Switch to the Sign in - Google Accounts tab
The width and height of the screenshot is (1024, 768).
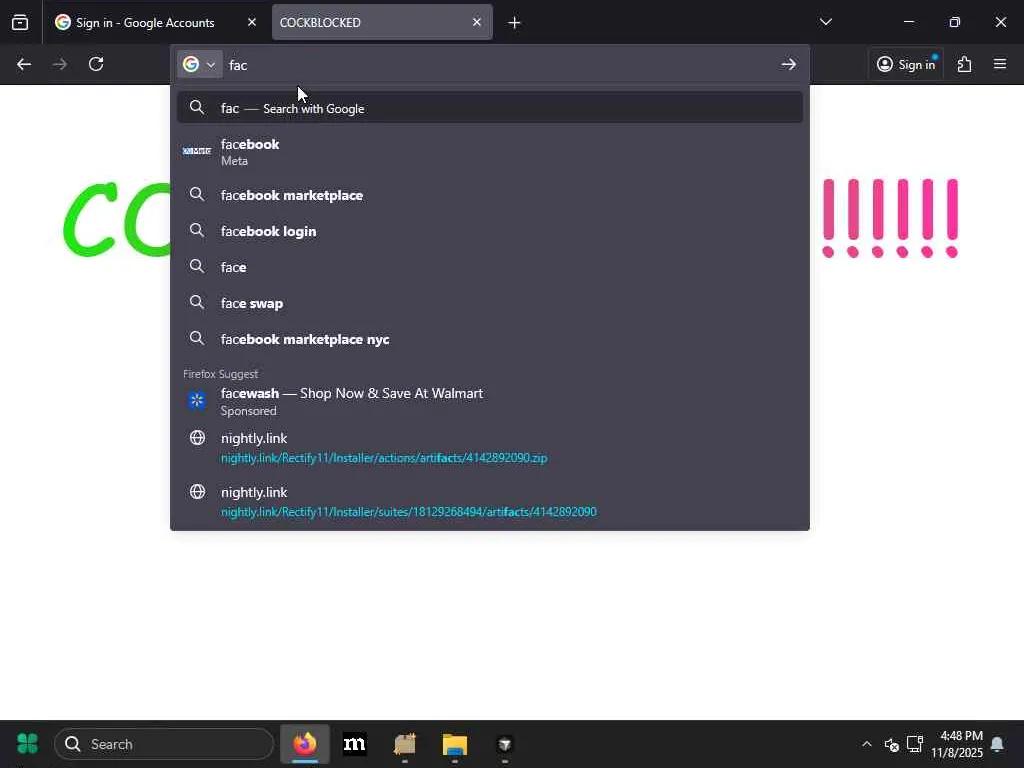click(155, 22)
